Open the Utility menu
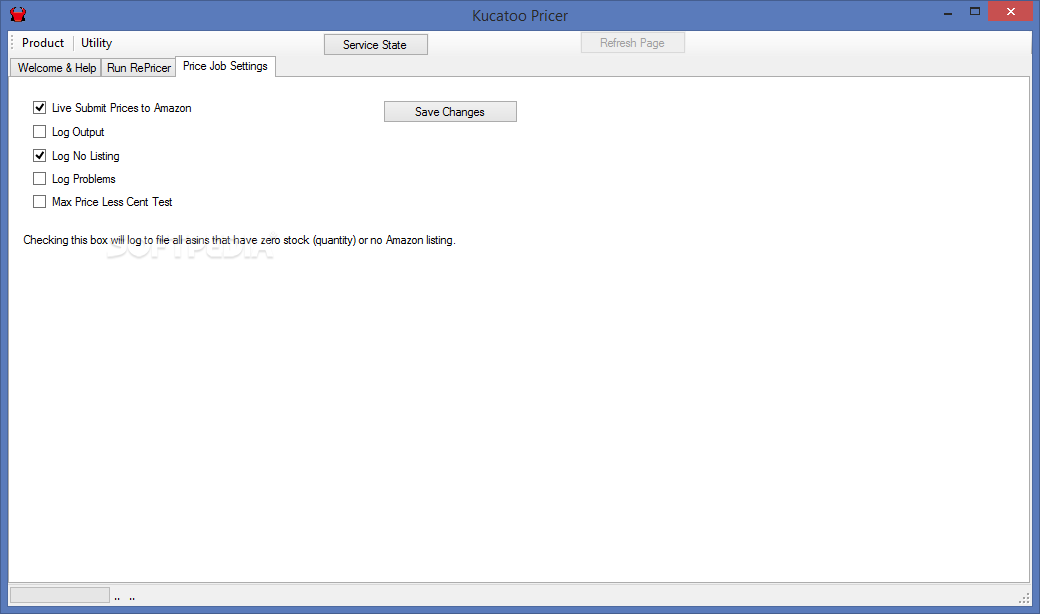The height and width of the screenshot is (614, 1040). [96, 43]
